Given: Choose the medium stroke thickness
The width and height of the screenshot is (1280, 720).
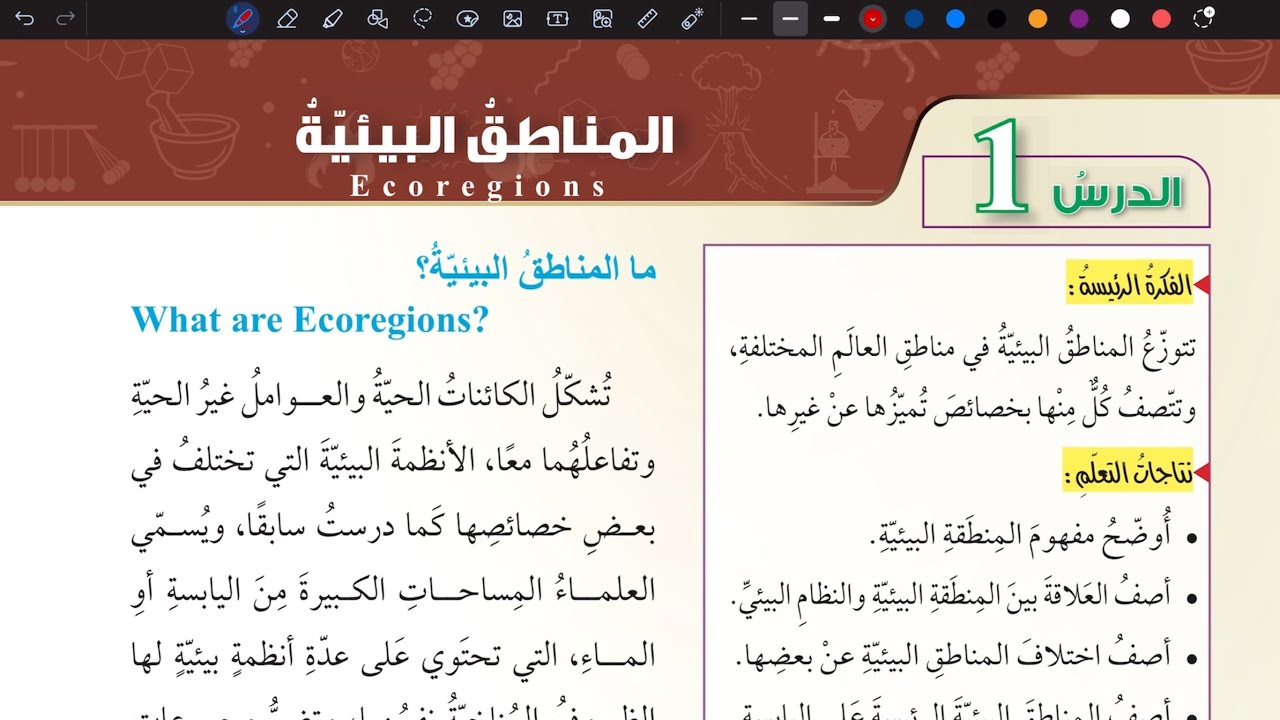Looking at the screenshot, I should click(x=790, y=18).
